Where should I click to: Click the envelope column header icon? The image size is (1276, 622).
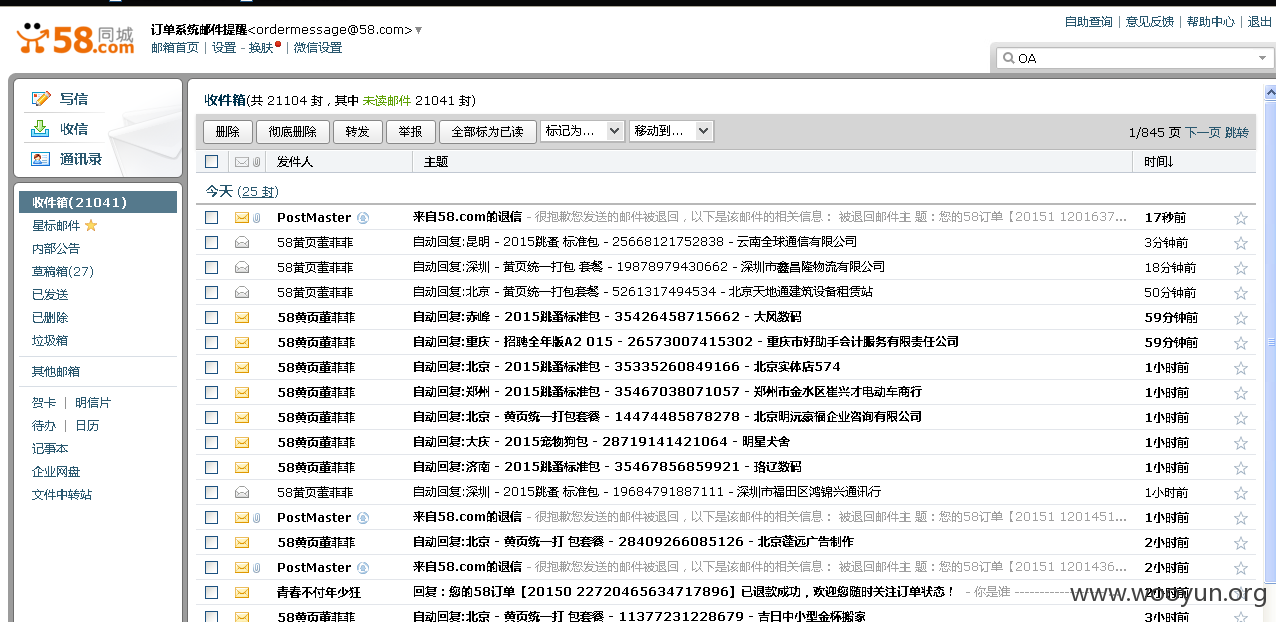[x=242, y=162]
